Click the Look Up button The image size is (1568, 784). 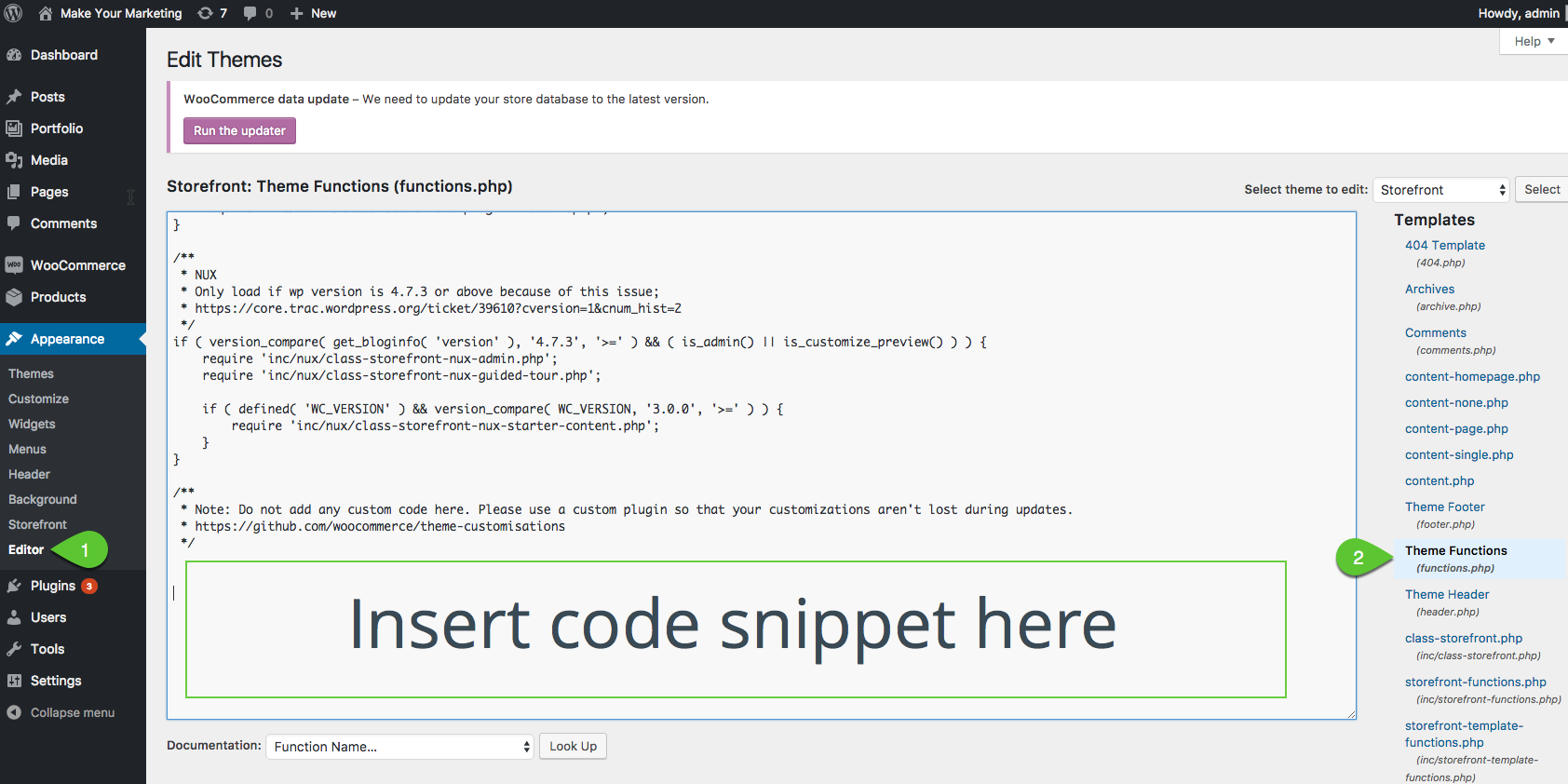pos(573,746)
